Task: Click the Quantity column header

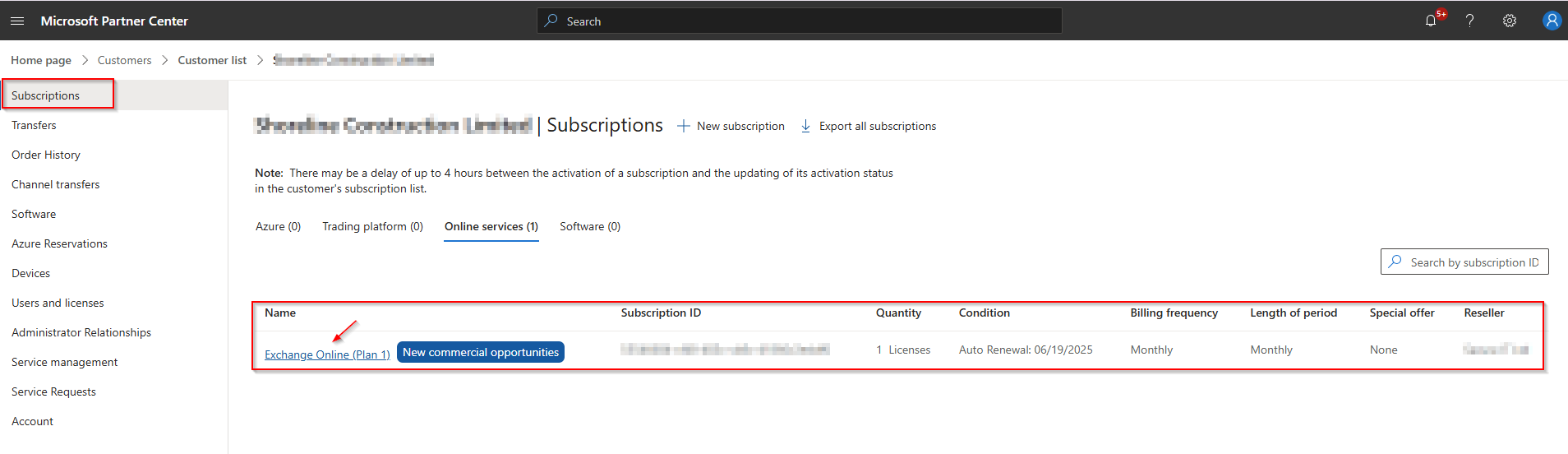Action: coord(898,313)
